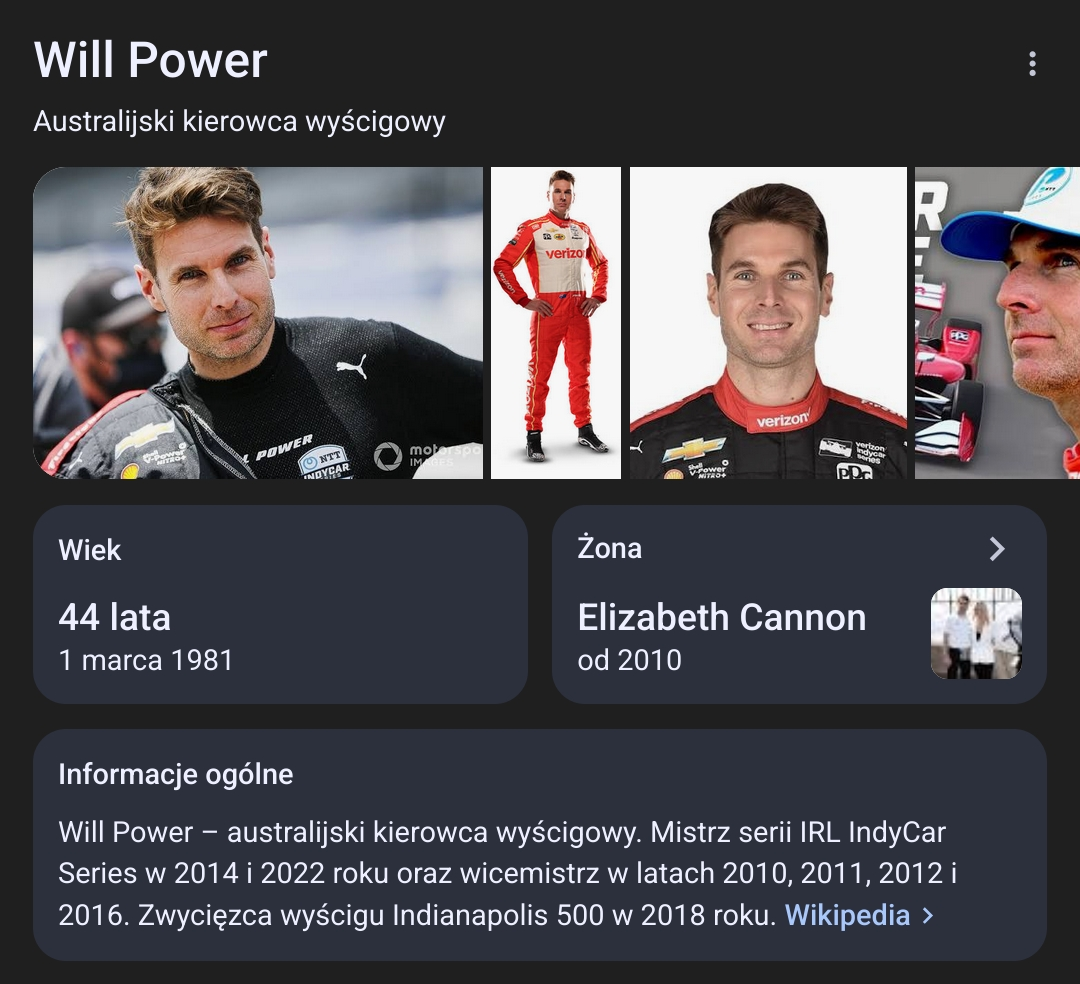Image resolution: width=1080 pixels, height=984 pixels.
Task: Select the 44 lata age value
Action: (114, 617)
